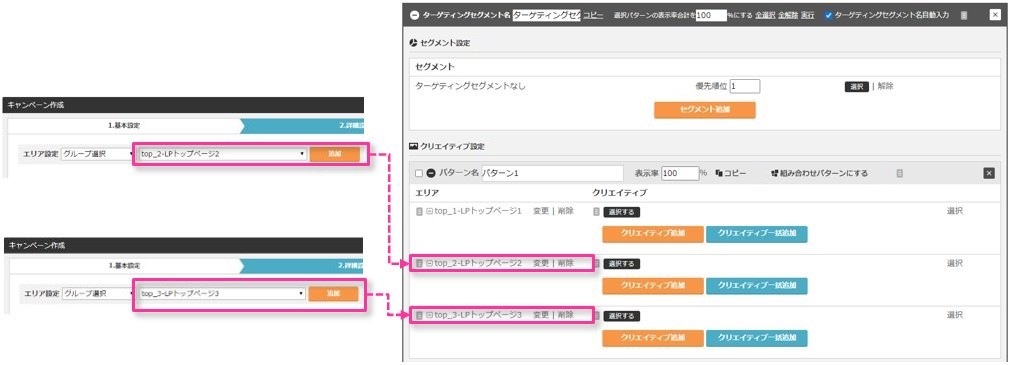Image resolution: width=1011 pixels, height=365 pixels.
Task: Click 追加 button next to top_3-LPトップページ3 dropdown
Action: point(333,293)
